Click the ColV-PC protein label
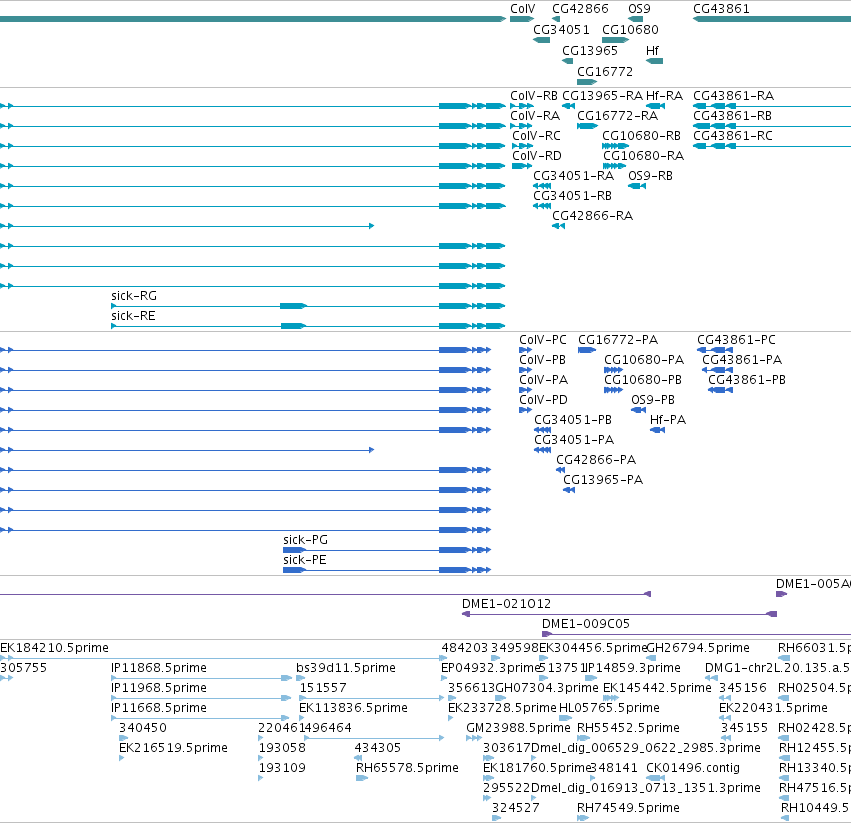Viewport: 851px width, 823px height. 543,340
